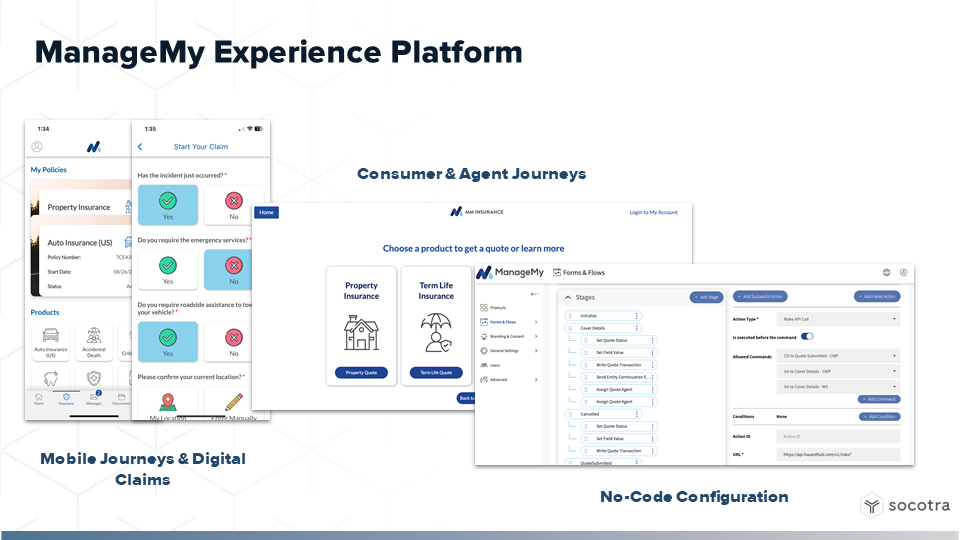Image resolution: width=960 pixels, height=540 pixels.
Task: Expand General Settings sidebar chevron
Action: point(536,351)
